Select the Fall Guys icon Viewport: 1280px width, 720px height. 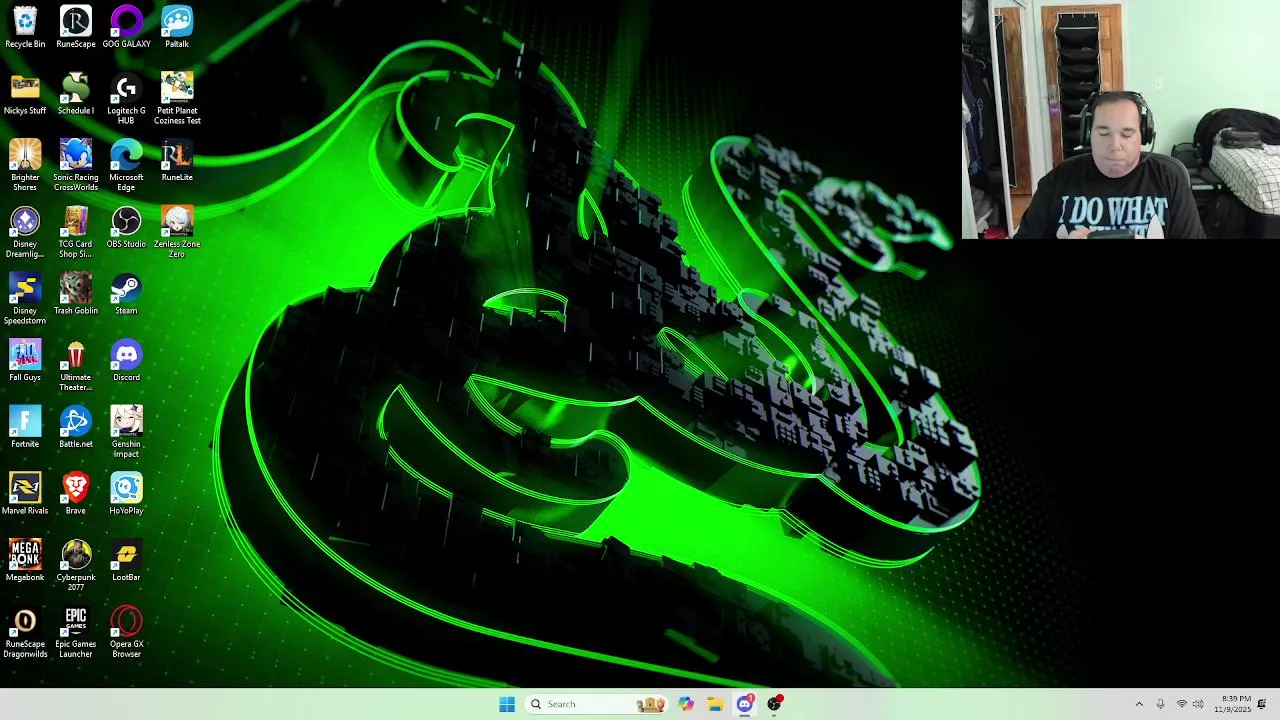[25, 361]
